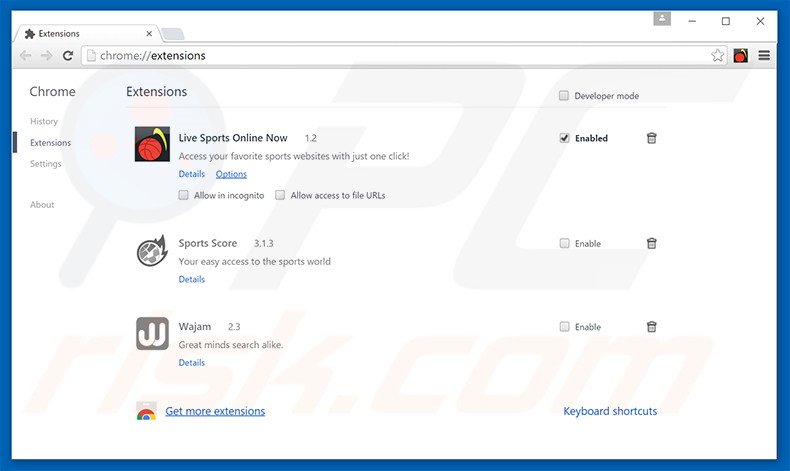This screenshot has height=471, width=790.
Task: Remove Live Sports Online Now with trash icon
Action: pyautogui.click(x=651, y=138)
